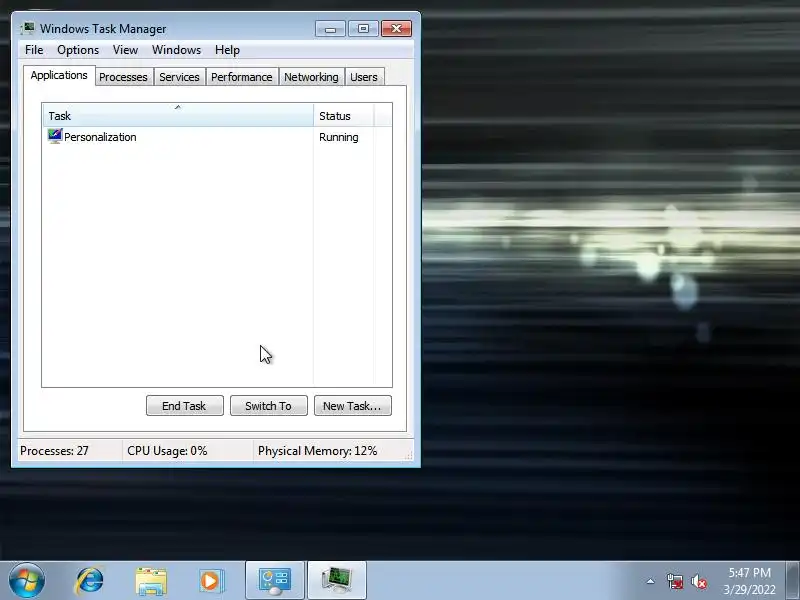
Task: Click the Switch To button
Action: click(x=269, y=406)
